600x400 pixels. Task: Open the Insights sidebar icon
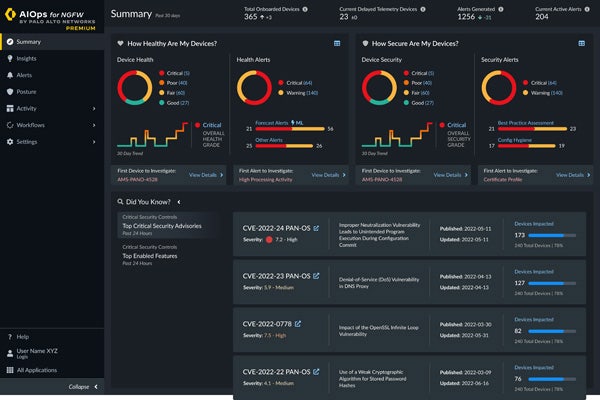point(9,59)
